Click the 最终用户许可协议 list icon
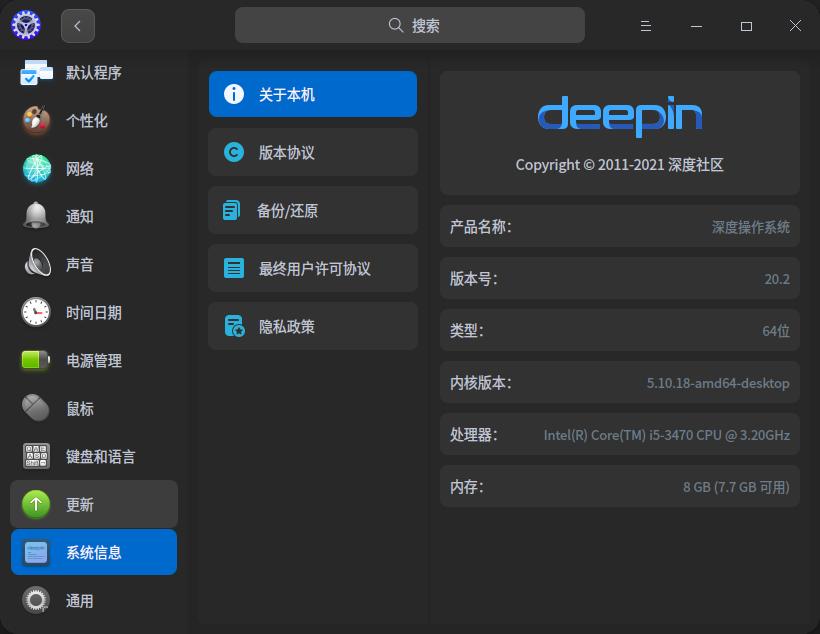Image resolution: width=820 pixels, height=634 pixels. click(x=234, y=268)
